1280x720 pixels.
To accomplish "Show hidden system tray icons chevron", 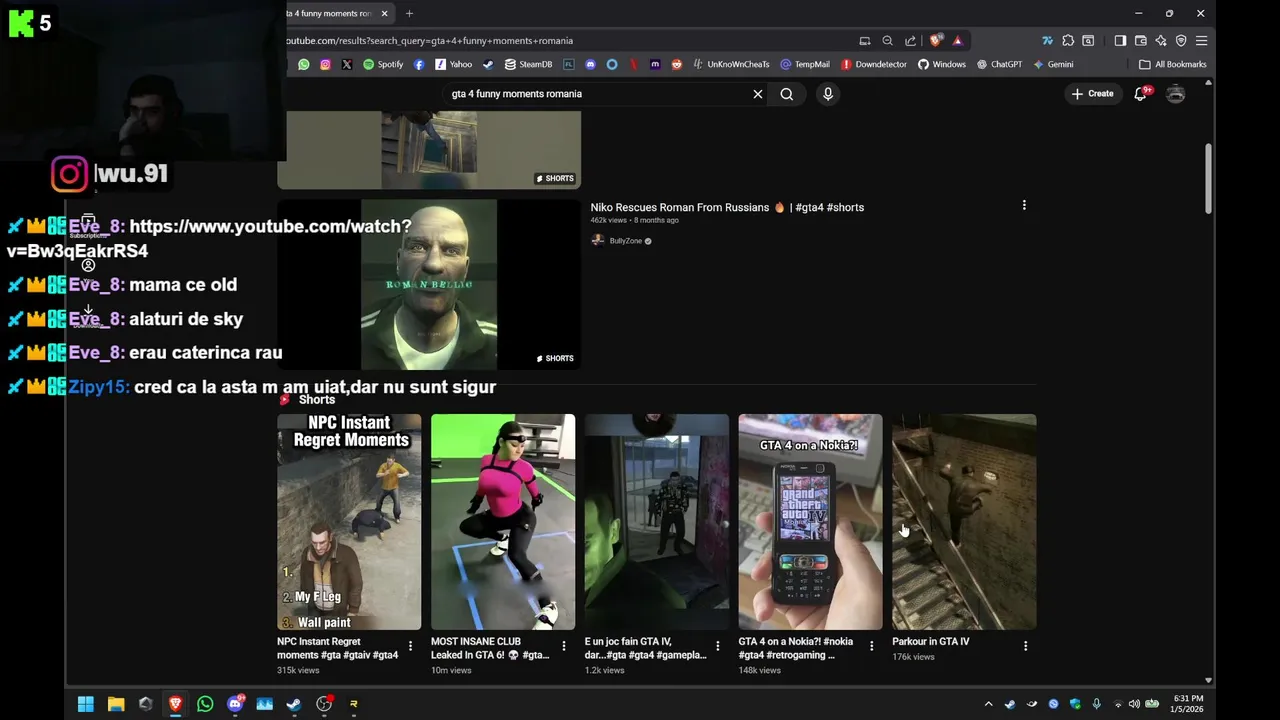I will tap(989, 704).
